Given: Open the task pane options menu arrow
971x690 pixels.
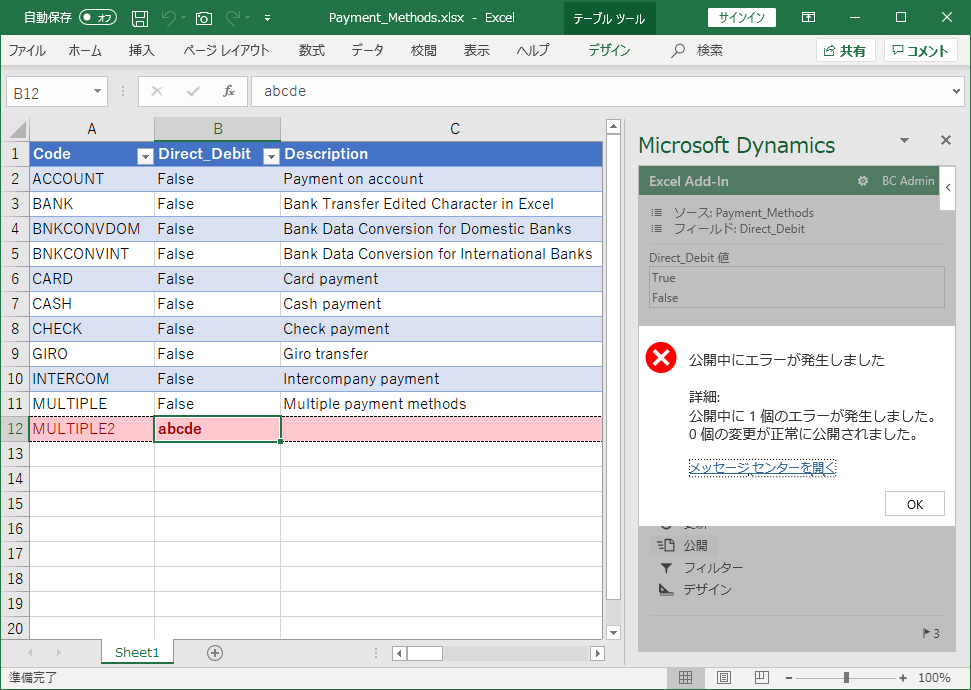Looking at the screenshot, I should (904, 141).
